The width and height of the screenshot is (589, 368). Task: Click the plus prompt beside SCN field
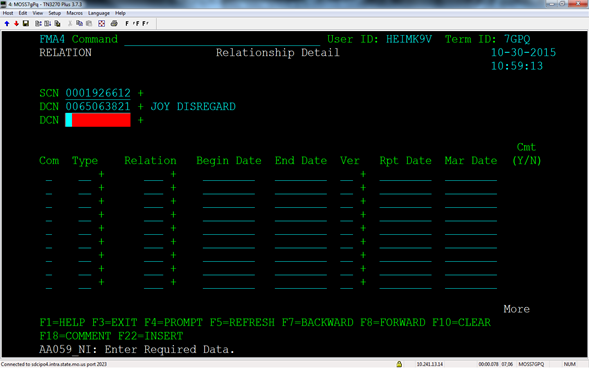point(140,93)
